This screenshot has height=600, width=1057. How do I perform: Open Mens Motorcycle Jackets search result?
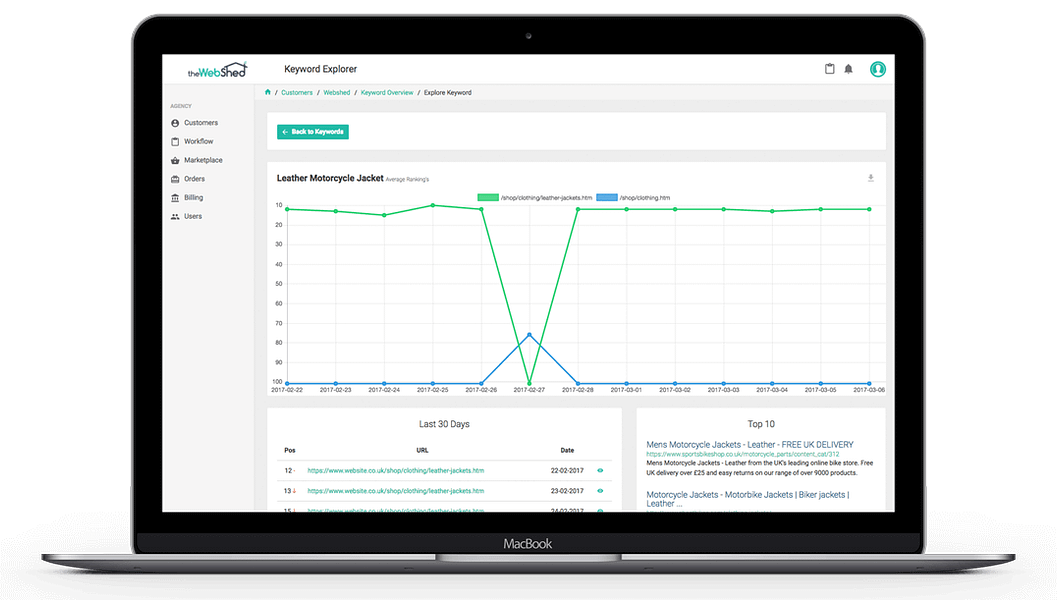(750, 444)
